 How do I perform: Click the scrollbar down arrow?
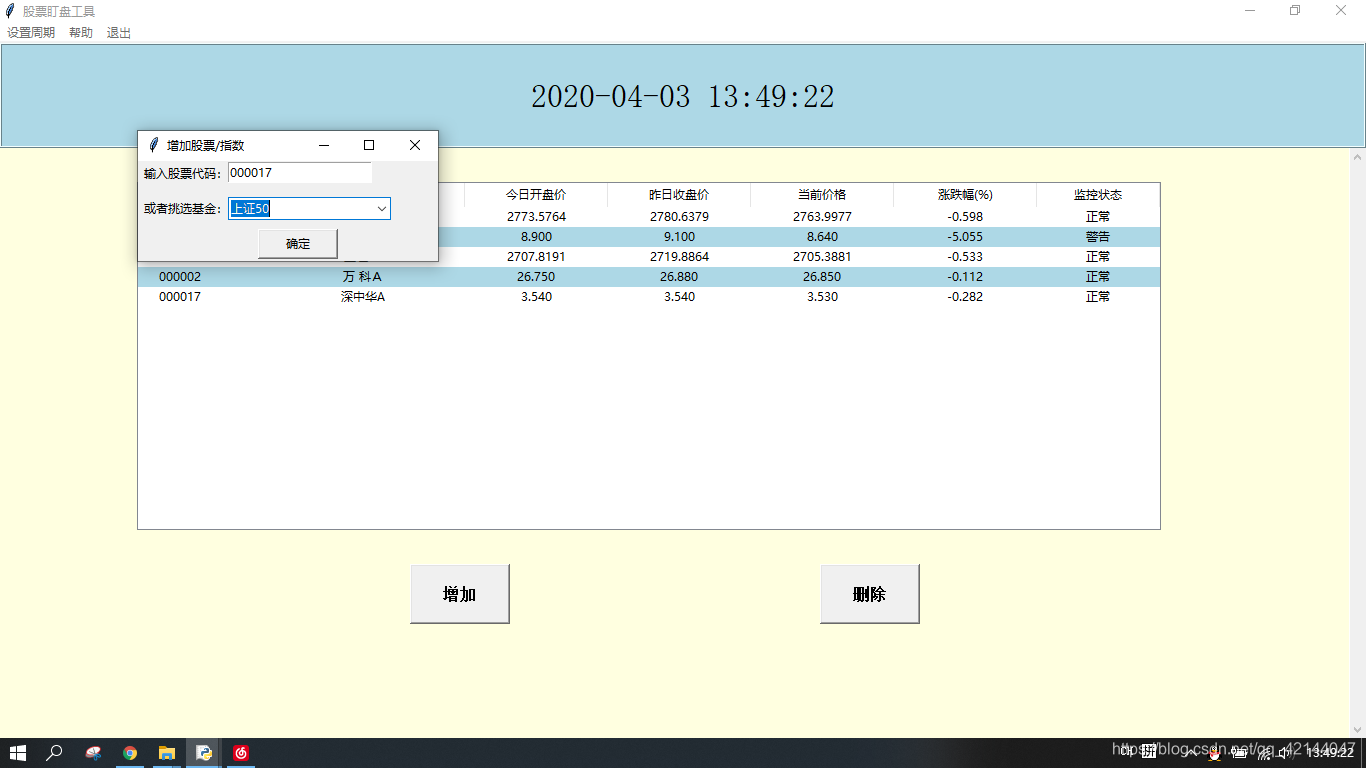[x=1357, y=730]
